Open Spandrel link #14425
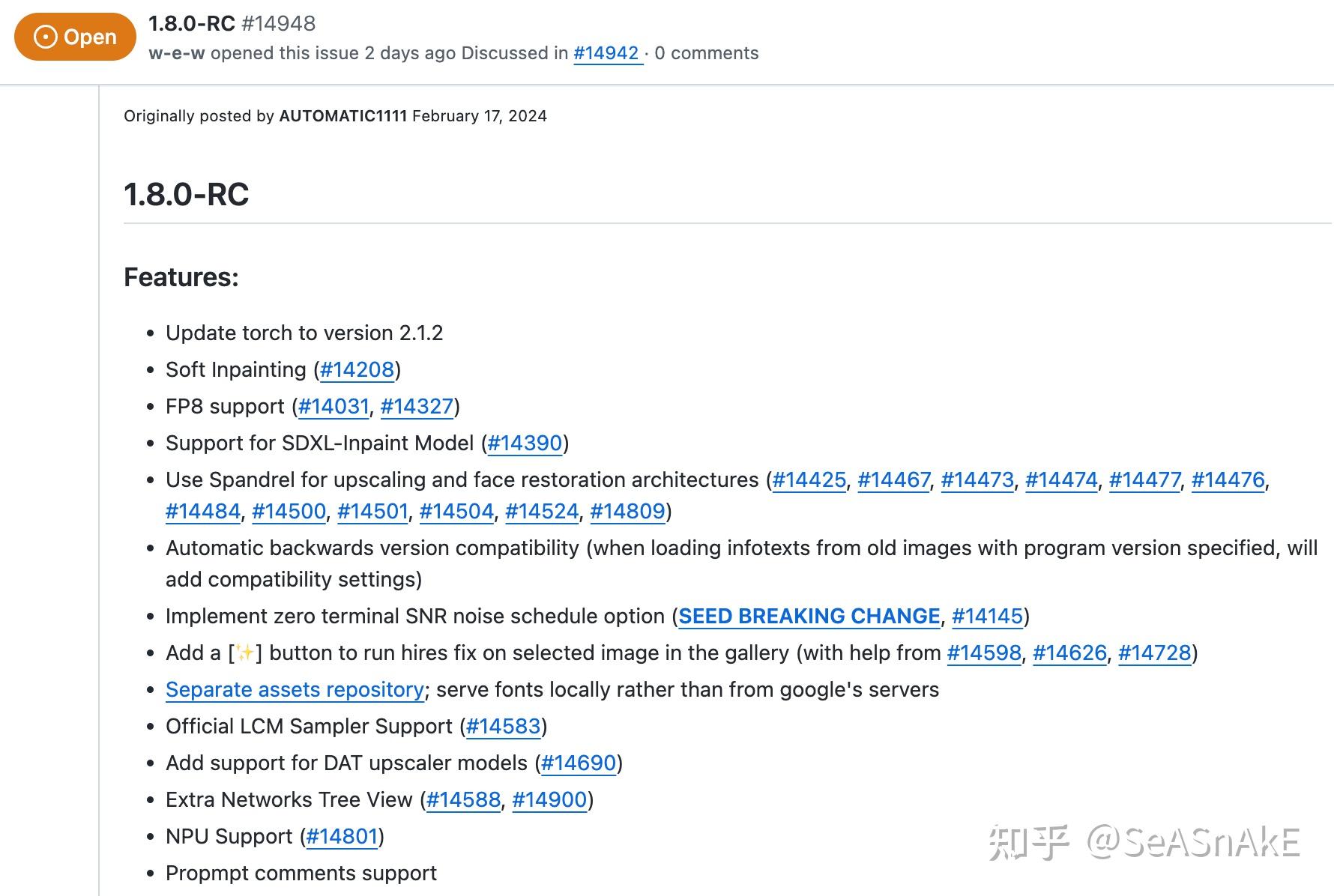1334x896 pixels. click(x=809, y=479)
